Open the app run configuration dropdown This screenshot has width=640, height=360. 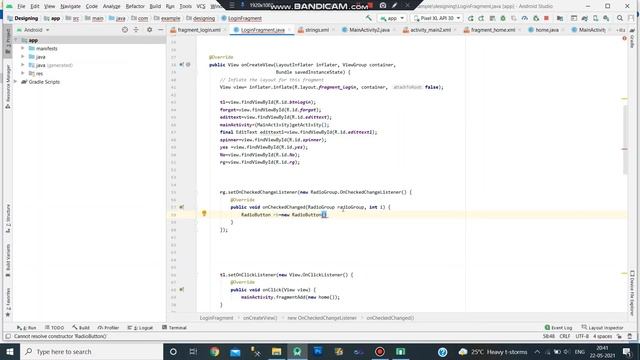[391, 18]
